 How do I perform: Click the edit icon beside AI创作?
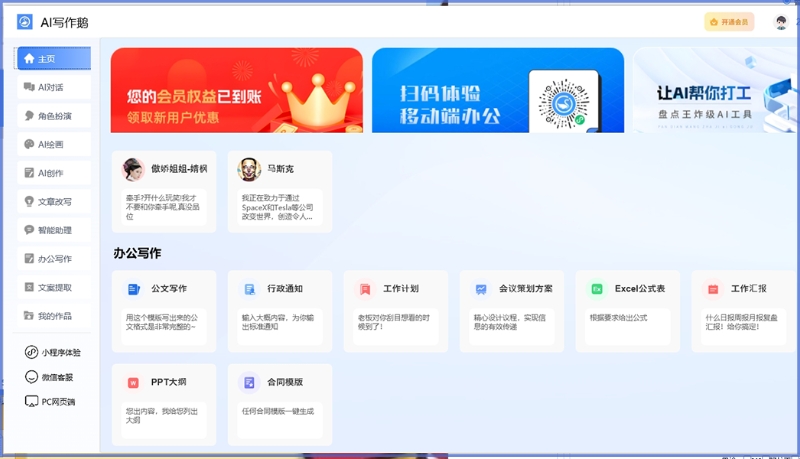click(x=29, y=173)
